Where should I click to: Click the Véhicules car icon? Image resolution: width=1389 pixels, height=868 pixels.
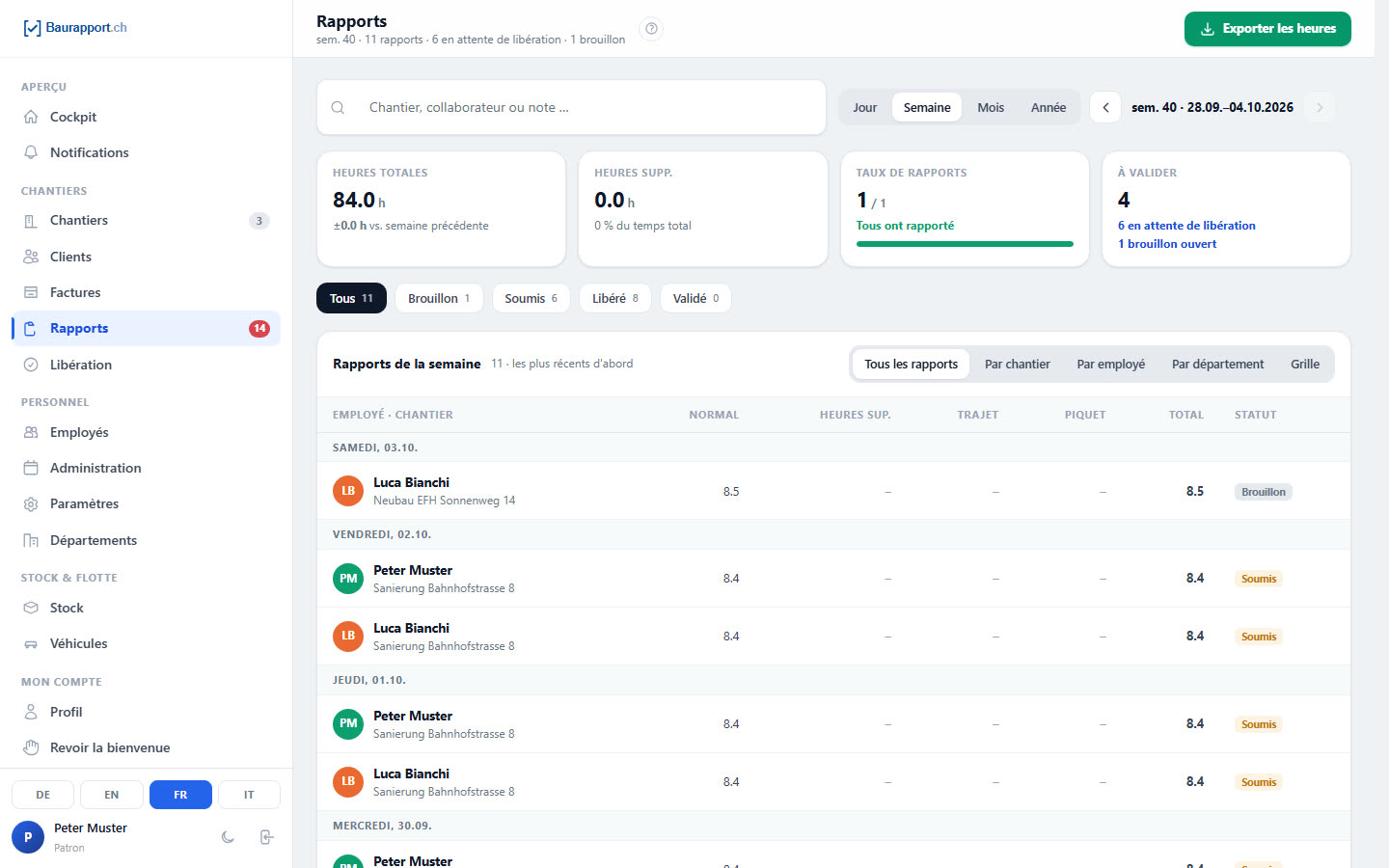coord(31,644)
